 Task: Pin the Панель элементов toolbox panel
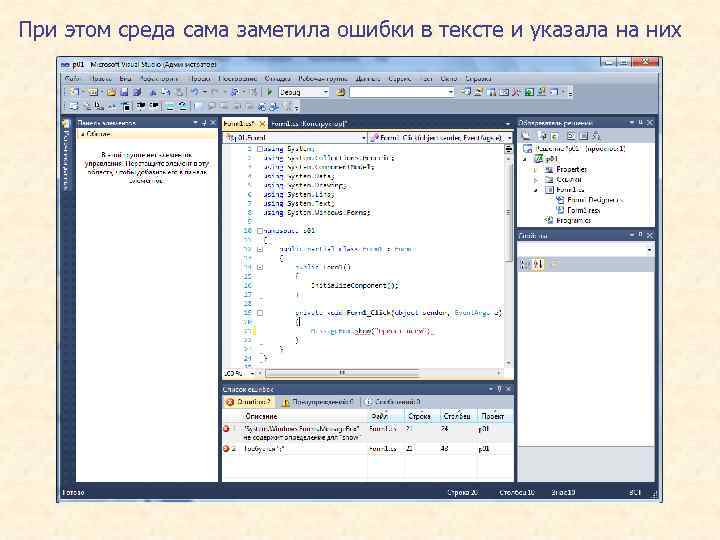tap(204, 123)
